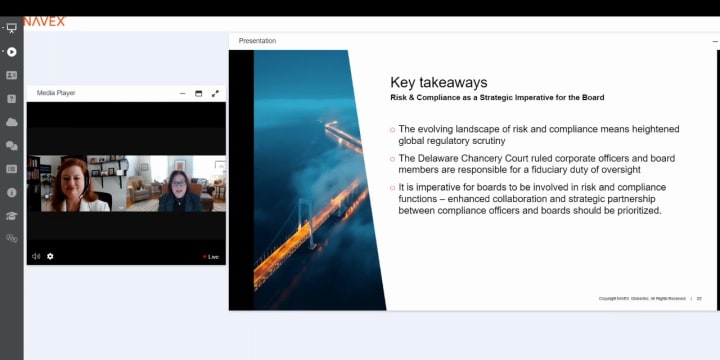The width and height of the screenshot is (720, 360).
Task: Select the Presentation panel title bar
Action: click(474, 41)
